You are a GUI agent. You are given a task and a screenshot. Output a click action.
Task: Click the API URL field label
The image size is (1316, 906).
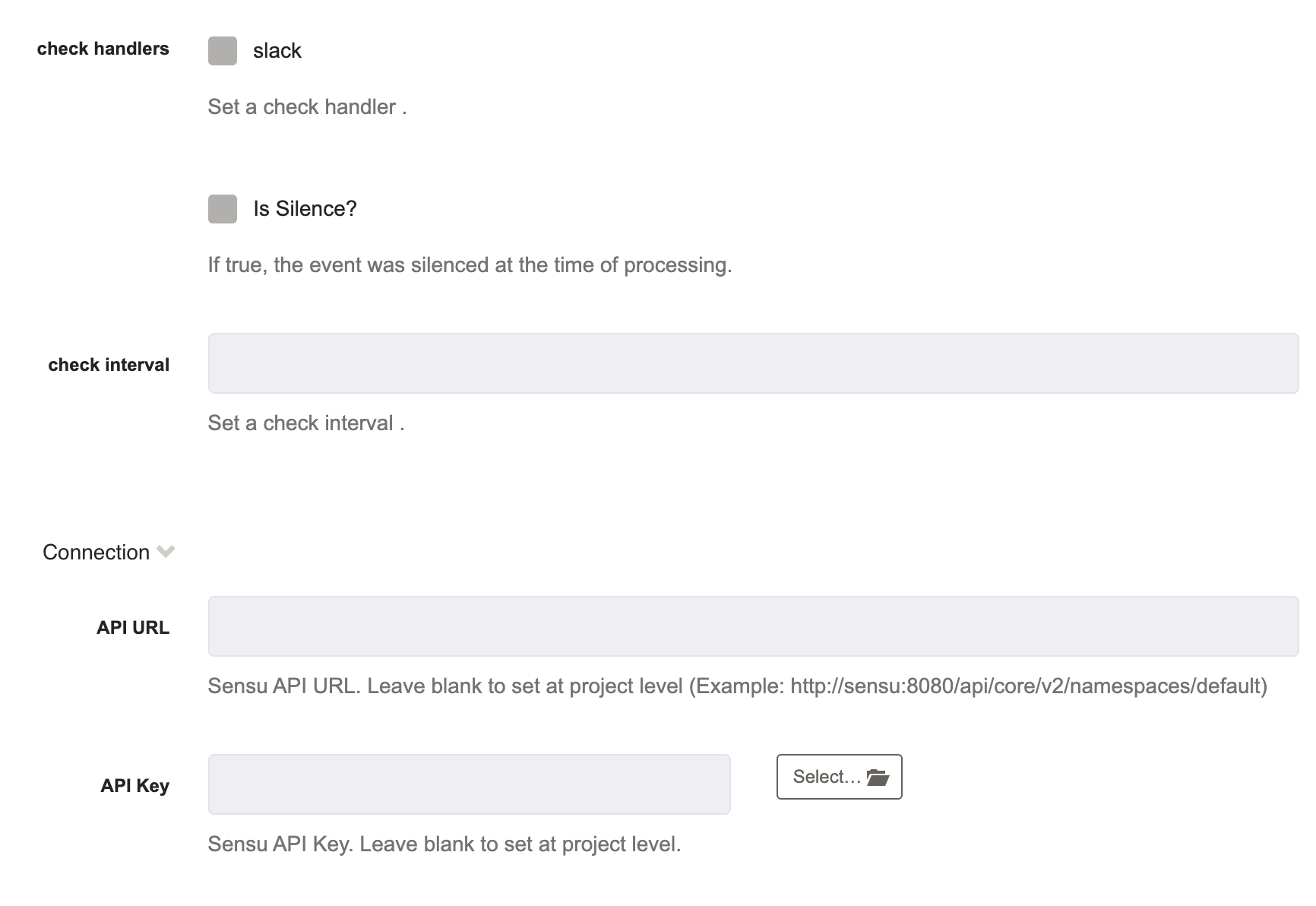(x=133, y=628)
